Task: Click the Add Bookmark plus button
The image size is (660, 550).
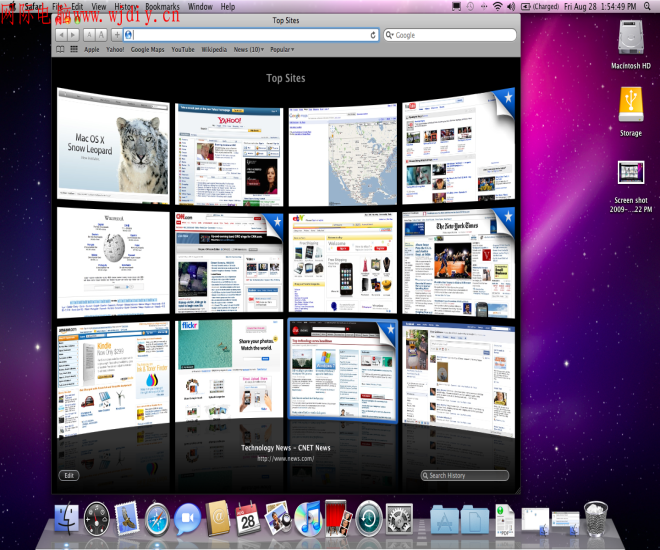Action: click(115, 35)
